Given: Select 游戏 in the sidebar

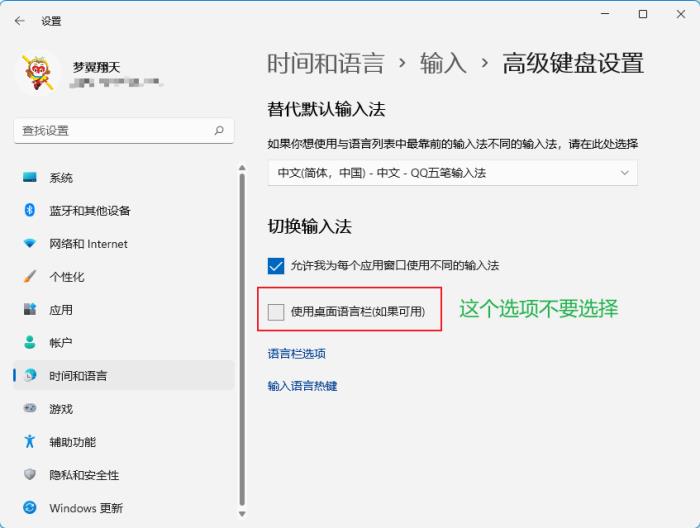Looking at the screenshot, I should pyautogui.click(x=61, y=409).
